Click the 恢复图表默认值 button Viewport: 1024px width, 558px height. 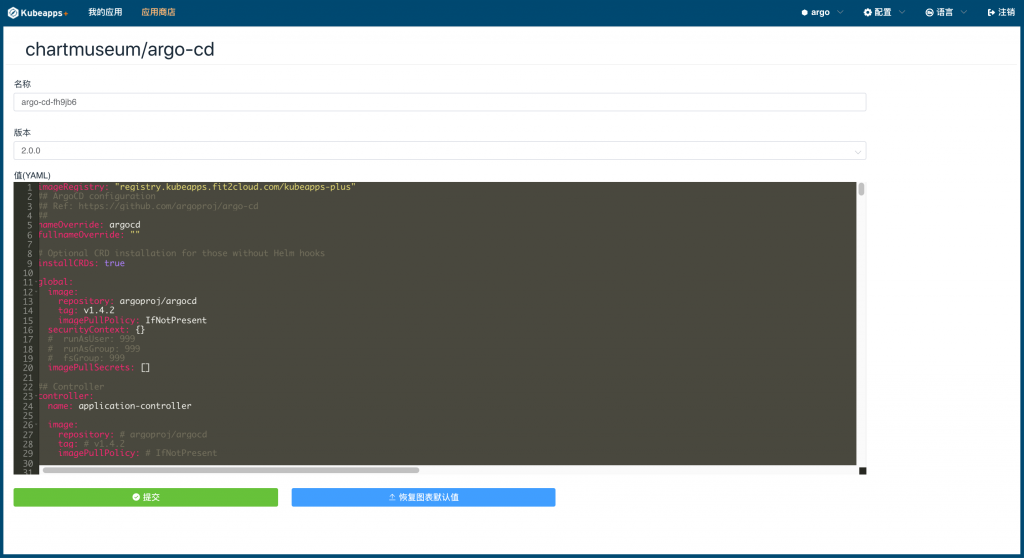(x=423, y=497)
